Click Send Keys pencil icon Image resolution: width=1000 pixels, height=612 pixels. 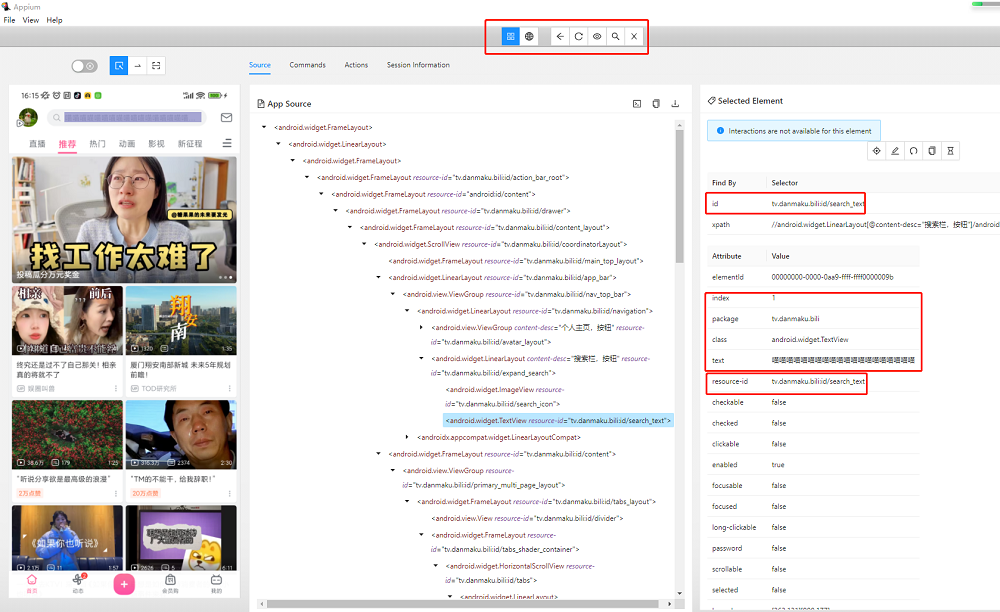point(895,151)
